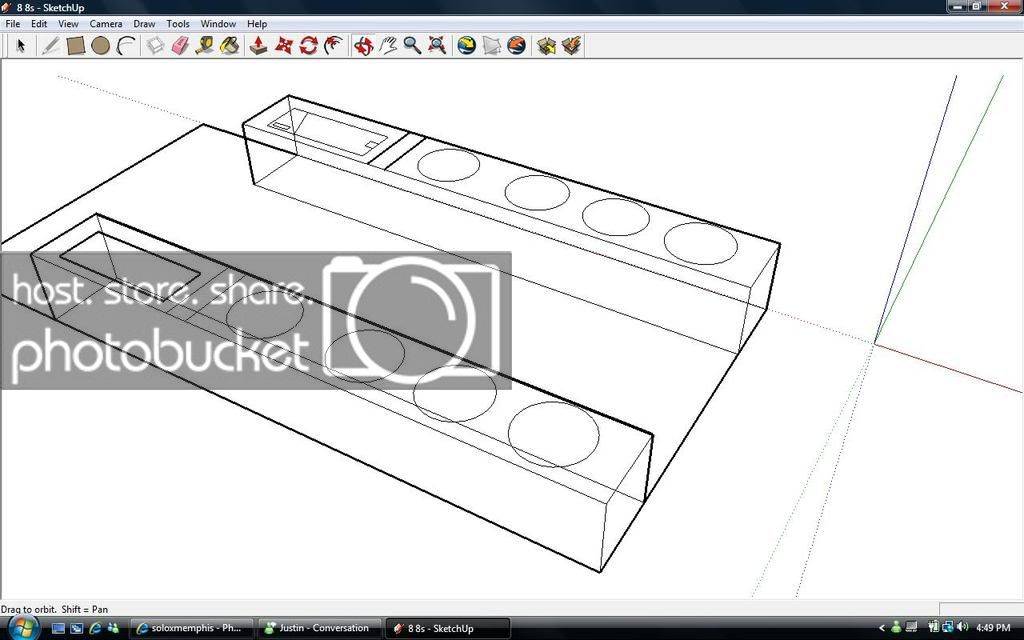Open the File menu
The image size is (1024, 640).
(12, 24)
